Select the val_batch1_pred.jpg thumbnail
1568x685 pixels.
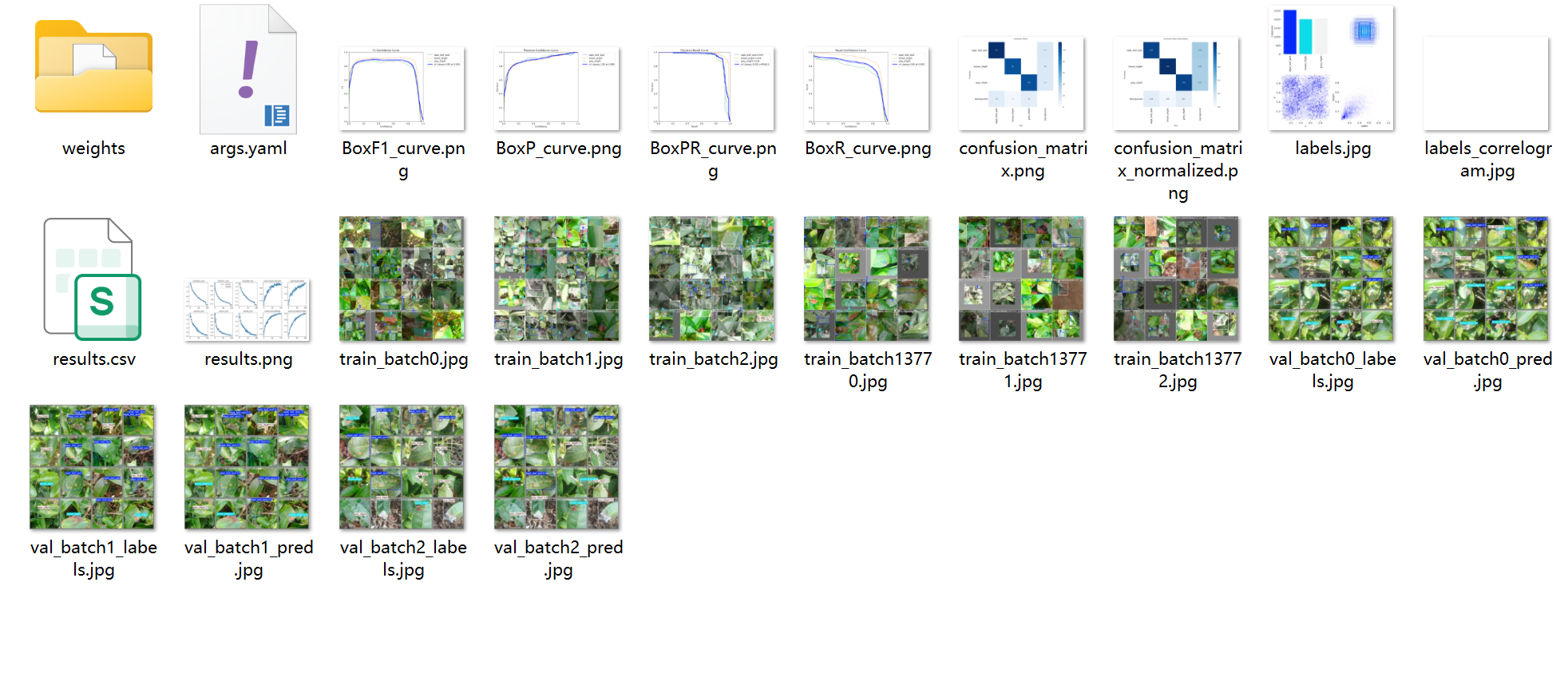pyautogui.click(x=247, y=467)
